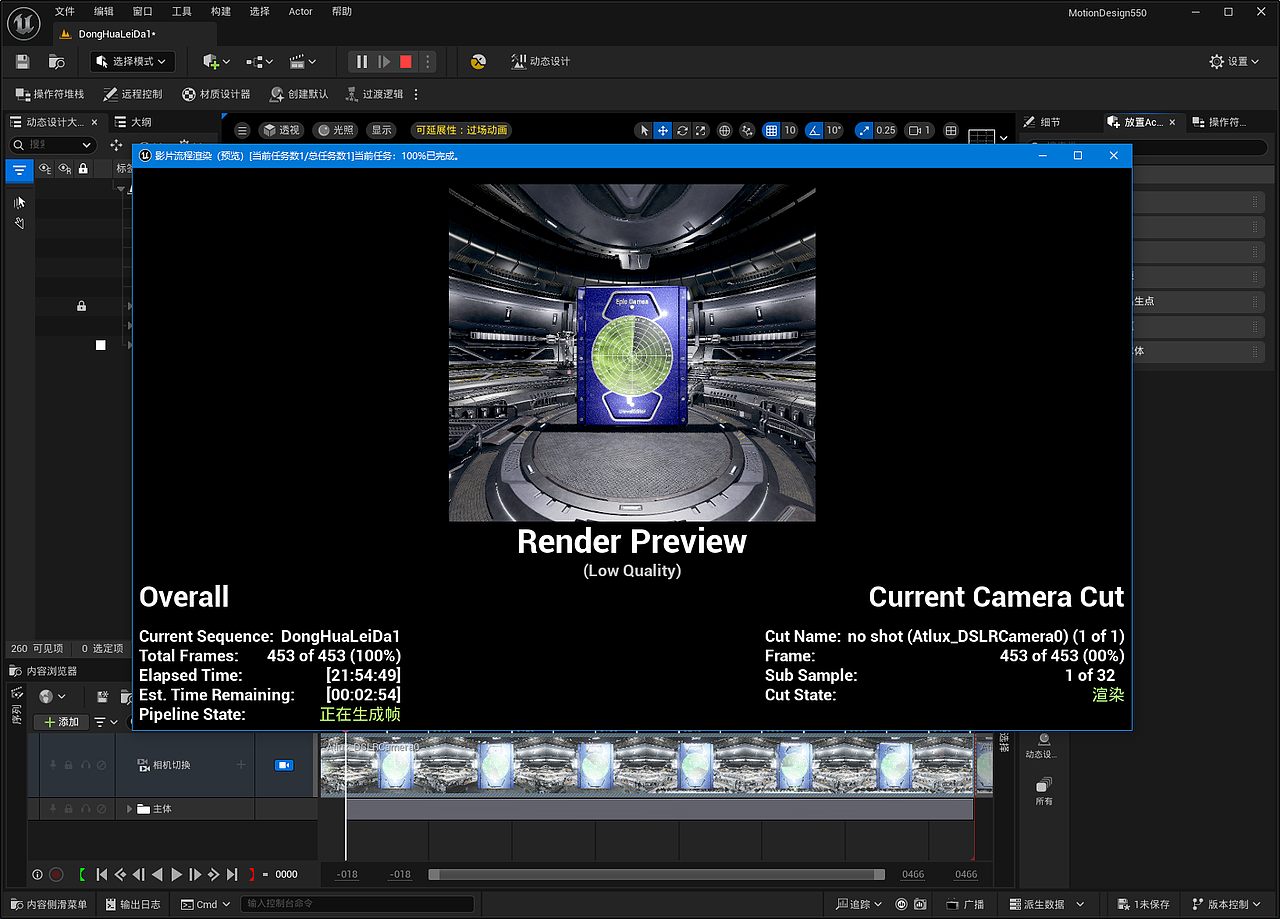
Task: Open the Operator Stack (操作符堆栈)
Action: (x=46, y=94)
